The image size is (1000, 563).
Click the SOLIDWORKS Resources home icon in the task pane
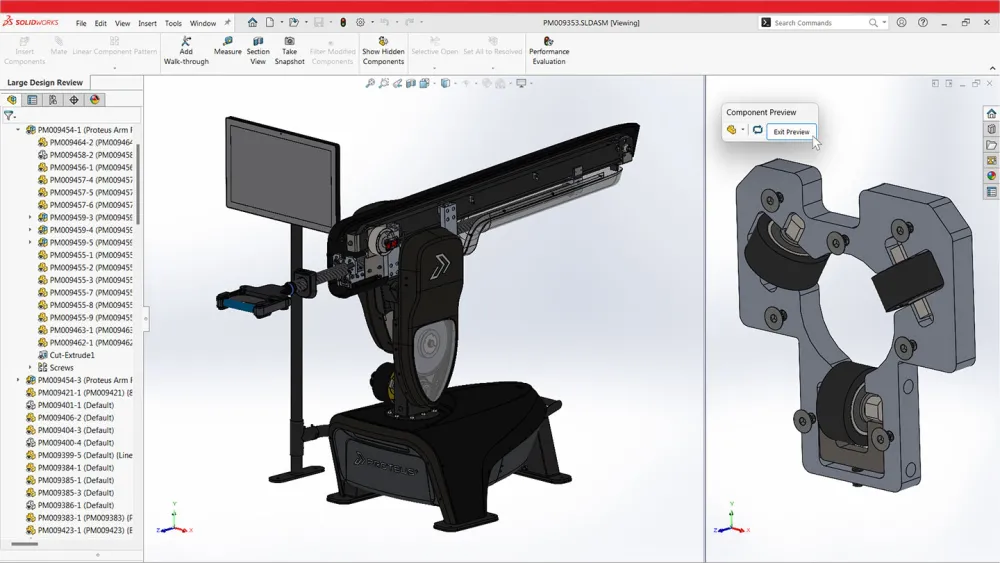coord(991,113)
